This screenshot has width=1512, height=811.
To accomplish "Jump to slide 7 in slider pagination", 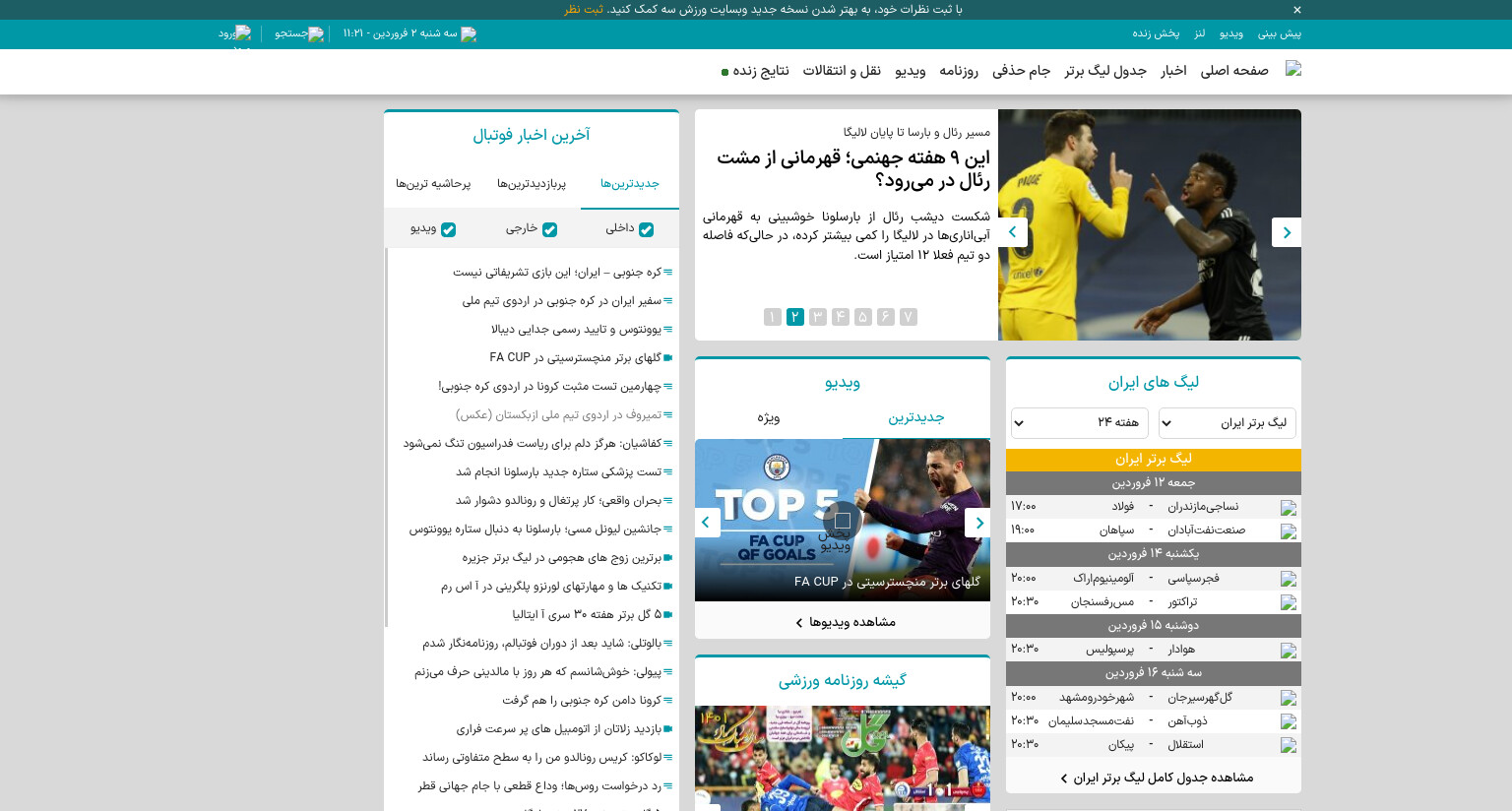I will coord(909,317).
